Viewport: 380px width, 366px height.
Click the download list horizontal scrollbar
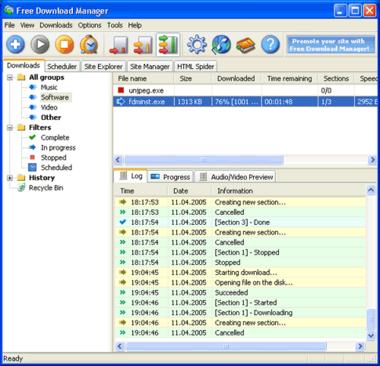245,160
